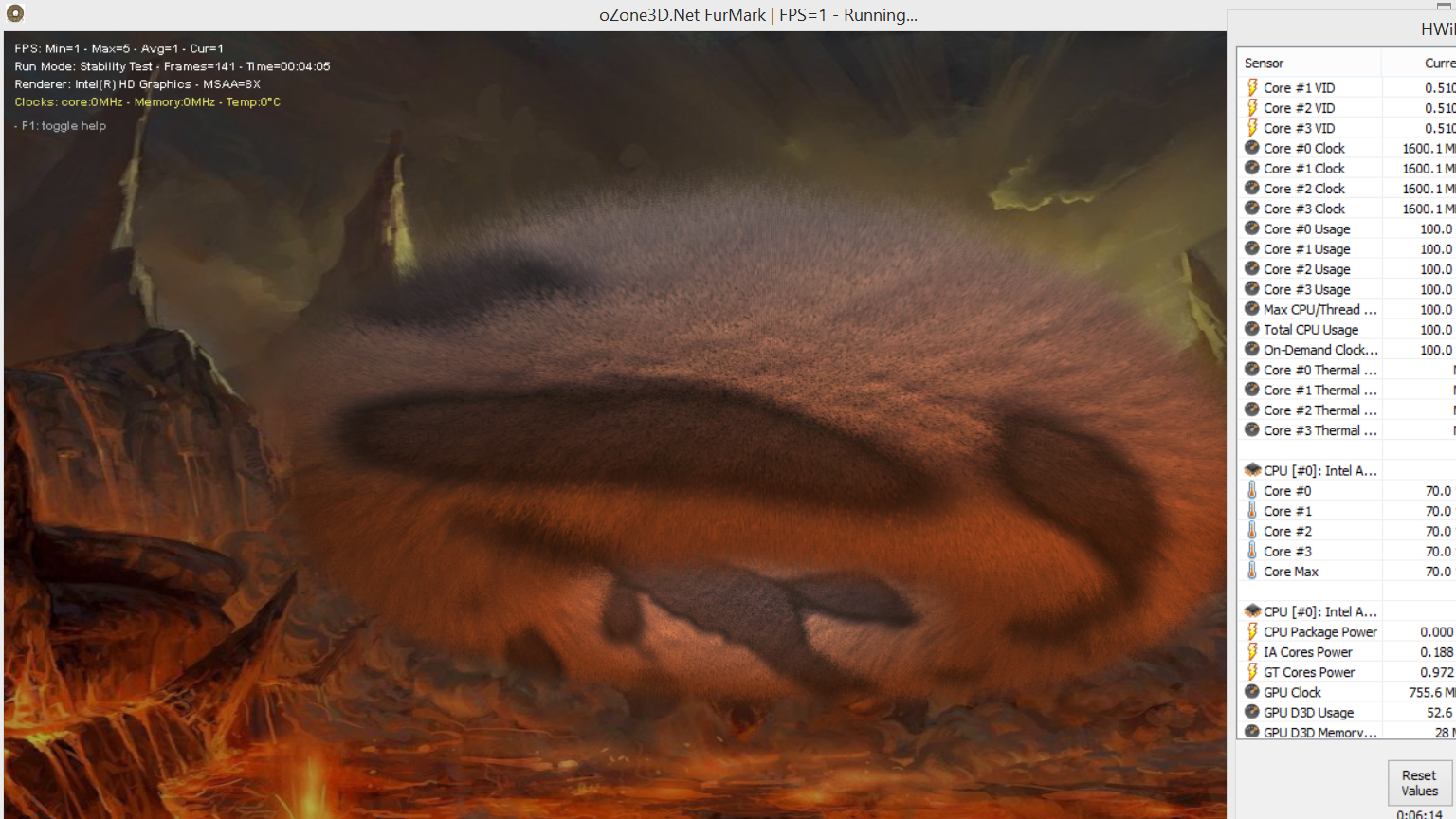Click the 0.972 value for GT Cores Power
The image size is (1456, 819).
coord(1437,672)
